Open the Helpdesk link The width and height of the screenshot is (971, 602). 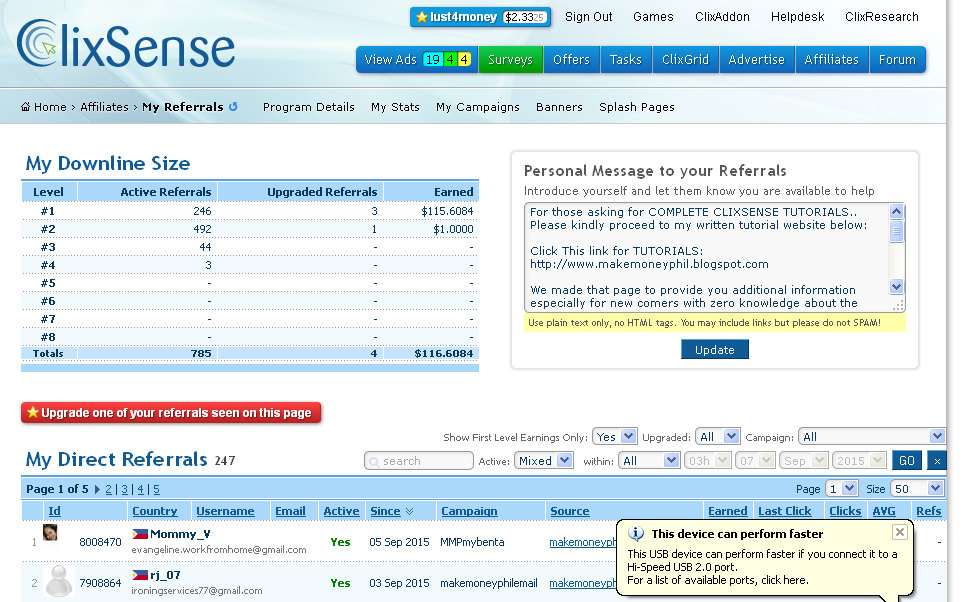pyautogui.click(x=797, y=17)
